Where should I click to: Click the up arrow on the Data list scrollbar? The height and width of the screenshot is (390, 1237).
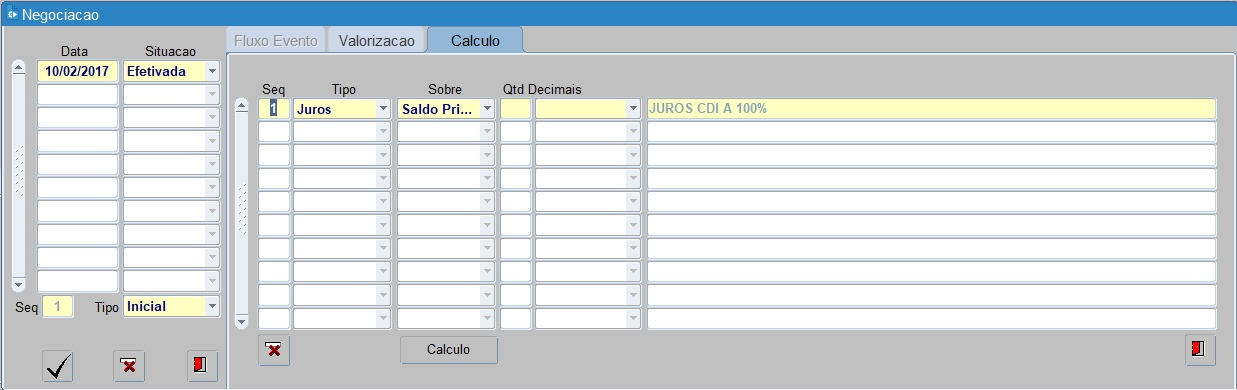[x=18, y=69]
